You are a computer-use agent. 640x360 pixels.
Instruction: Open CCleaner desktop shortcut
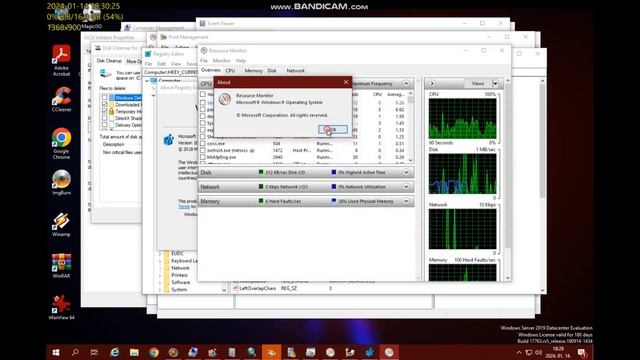(61, 99)
